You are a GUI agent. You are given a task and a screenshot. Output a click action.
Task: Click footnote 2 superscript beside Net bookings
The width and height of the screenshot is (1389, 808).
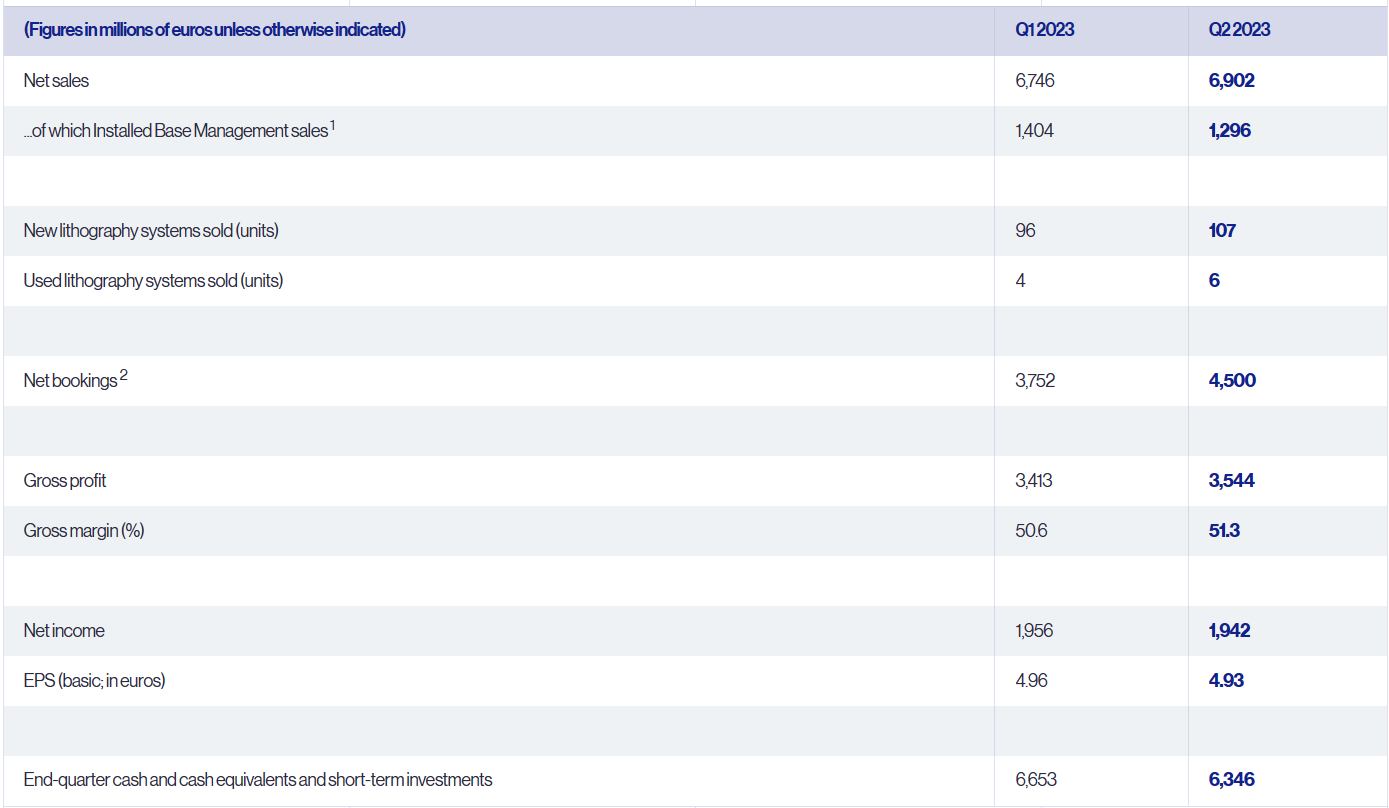tap(123, 375)
